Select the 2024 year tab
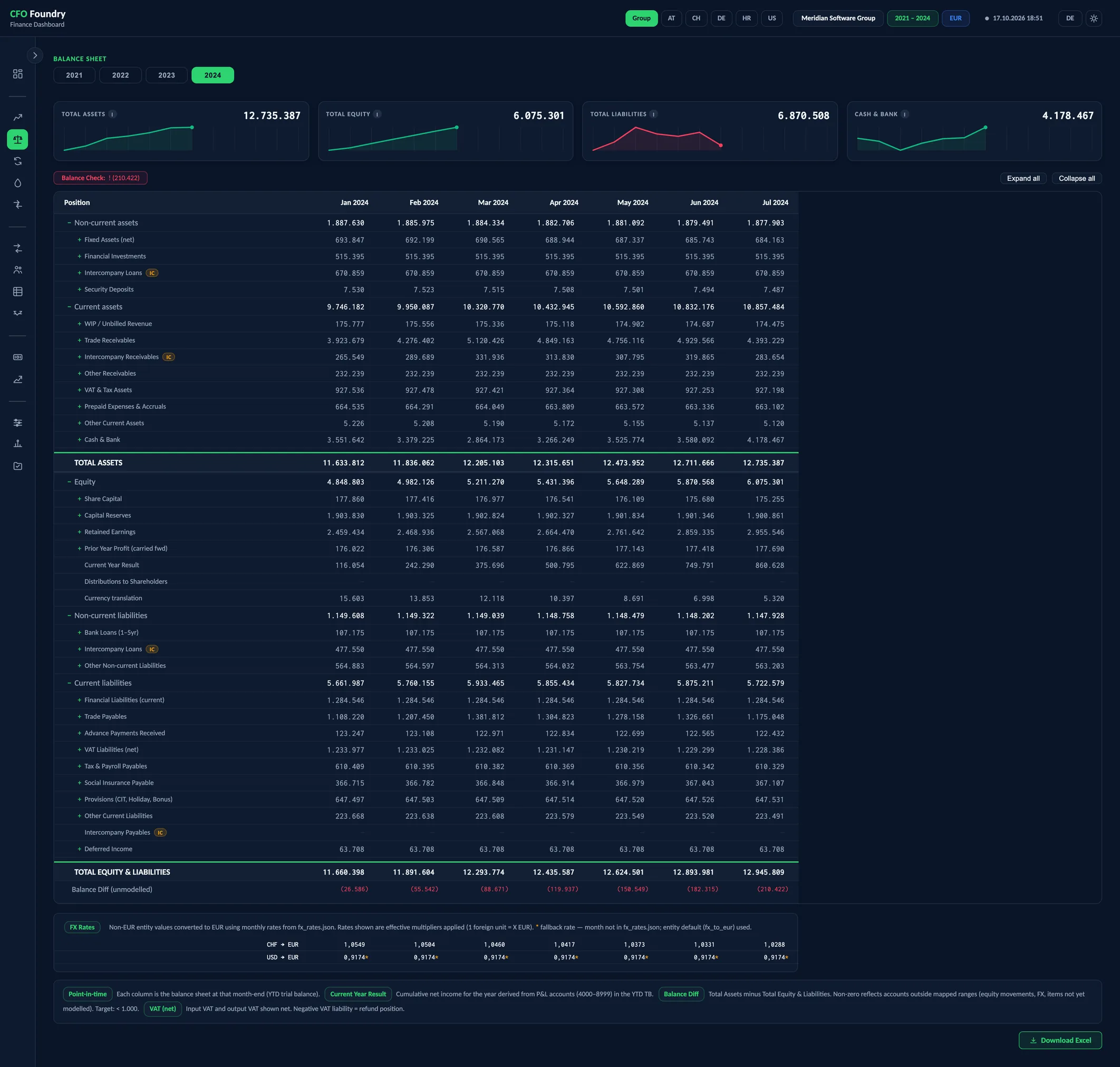1120x1067 pixels. (213, 75)
